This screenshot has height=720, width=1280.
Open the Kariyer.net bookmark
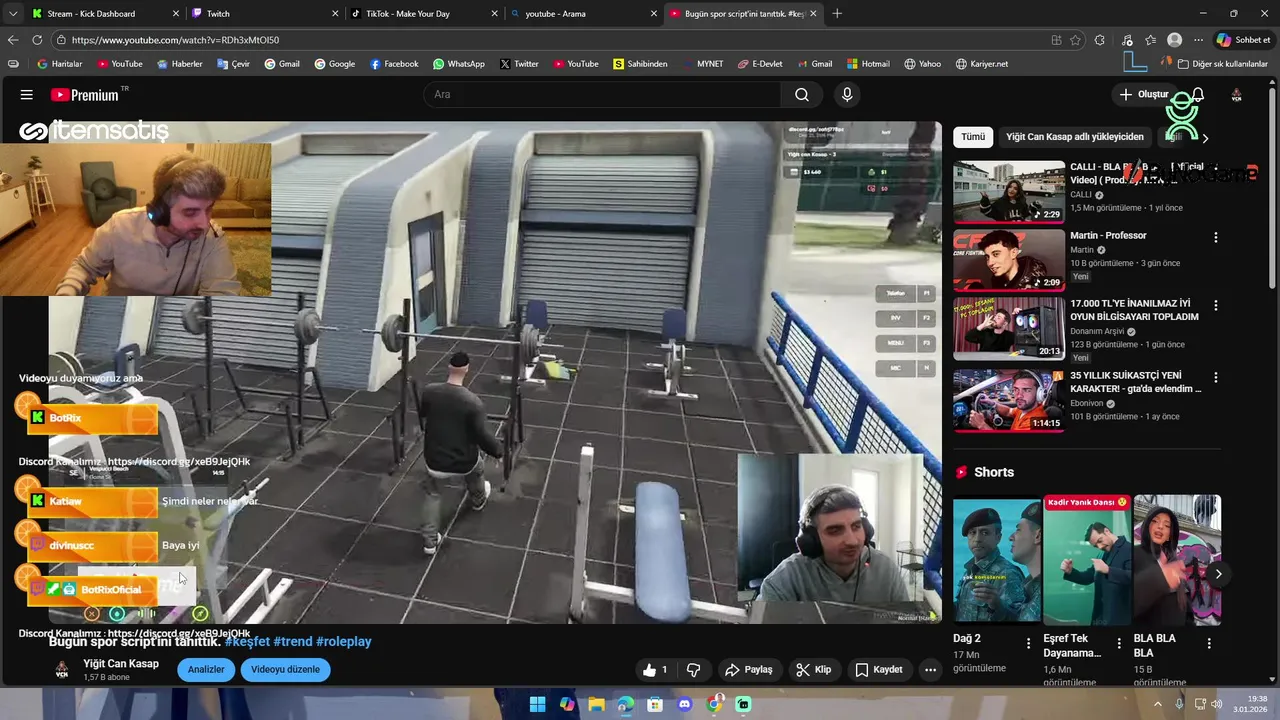click(982, 64)
